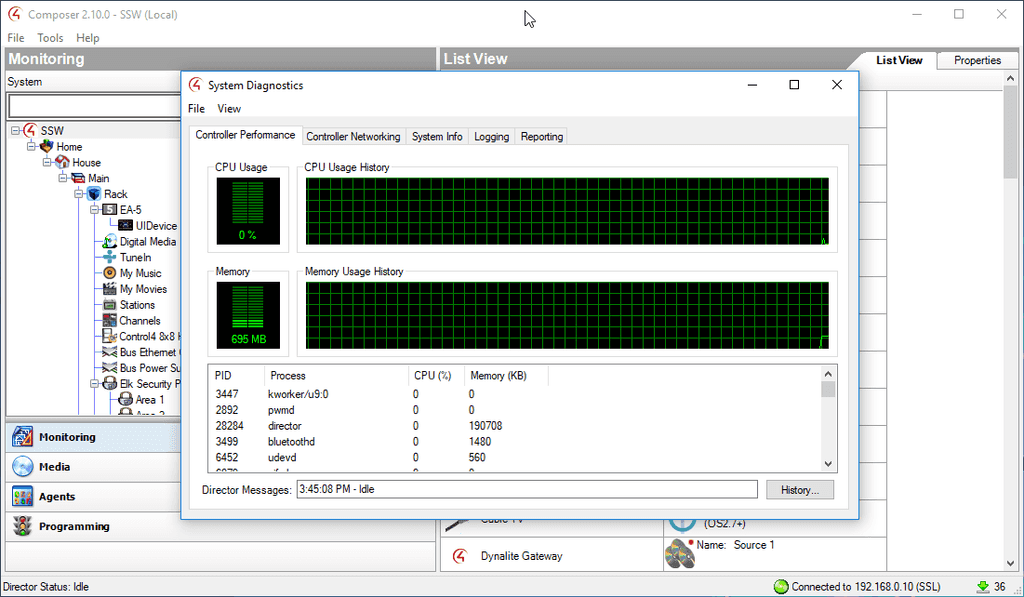Click the Dynalite Gateway icon

click(459, 556)
